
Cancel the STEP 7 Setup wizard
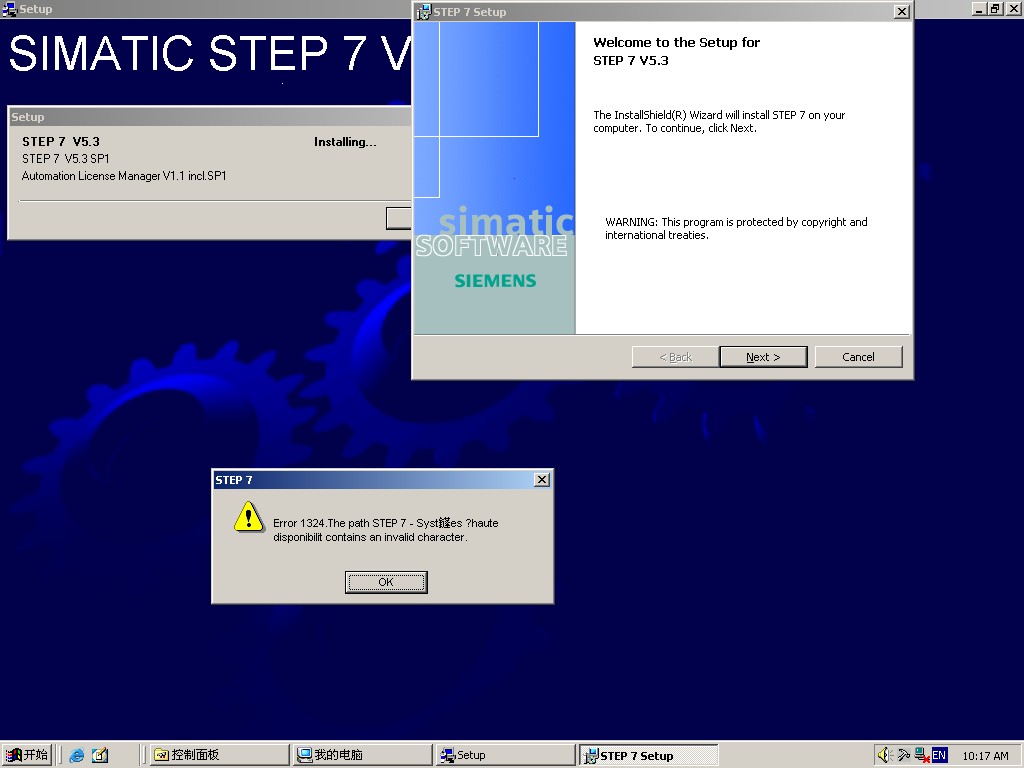858,357
